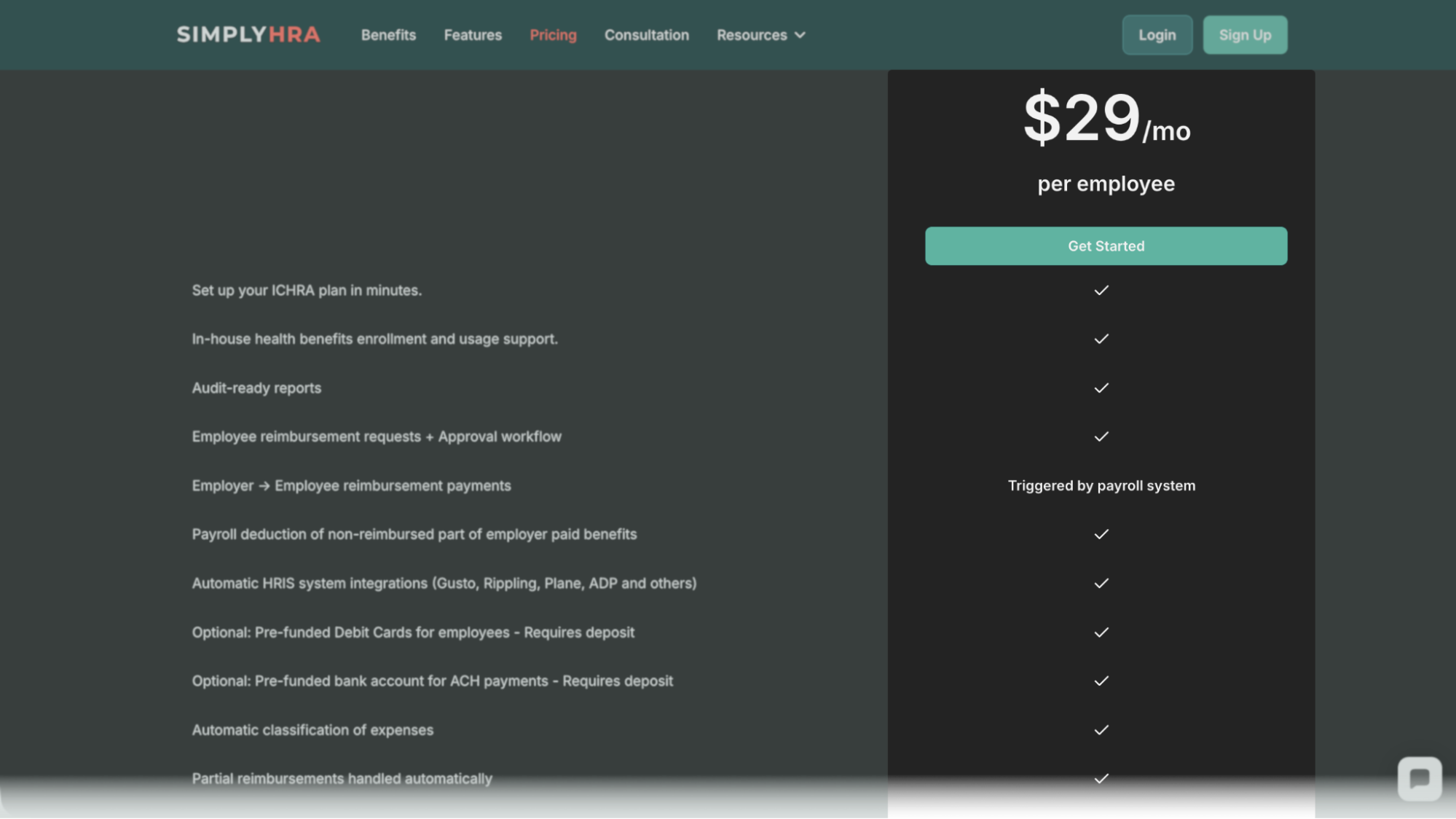Click checkmark for ICHRA plan setup row

1101,290
